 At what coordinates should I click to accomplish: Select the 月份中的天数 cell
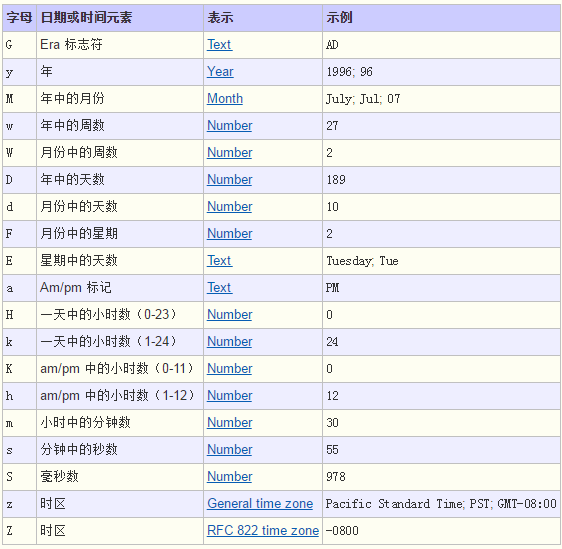click(x=120, y=207)
